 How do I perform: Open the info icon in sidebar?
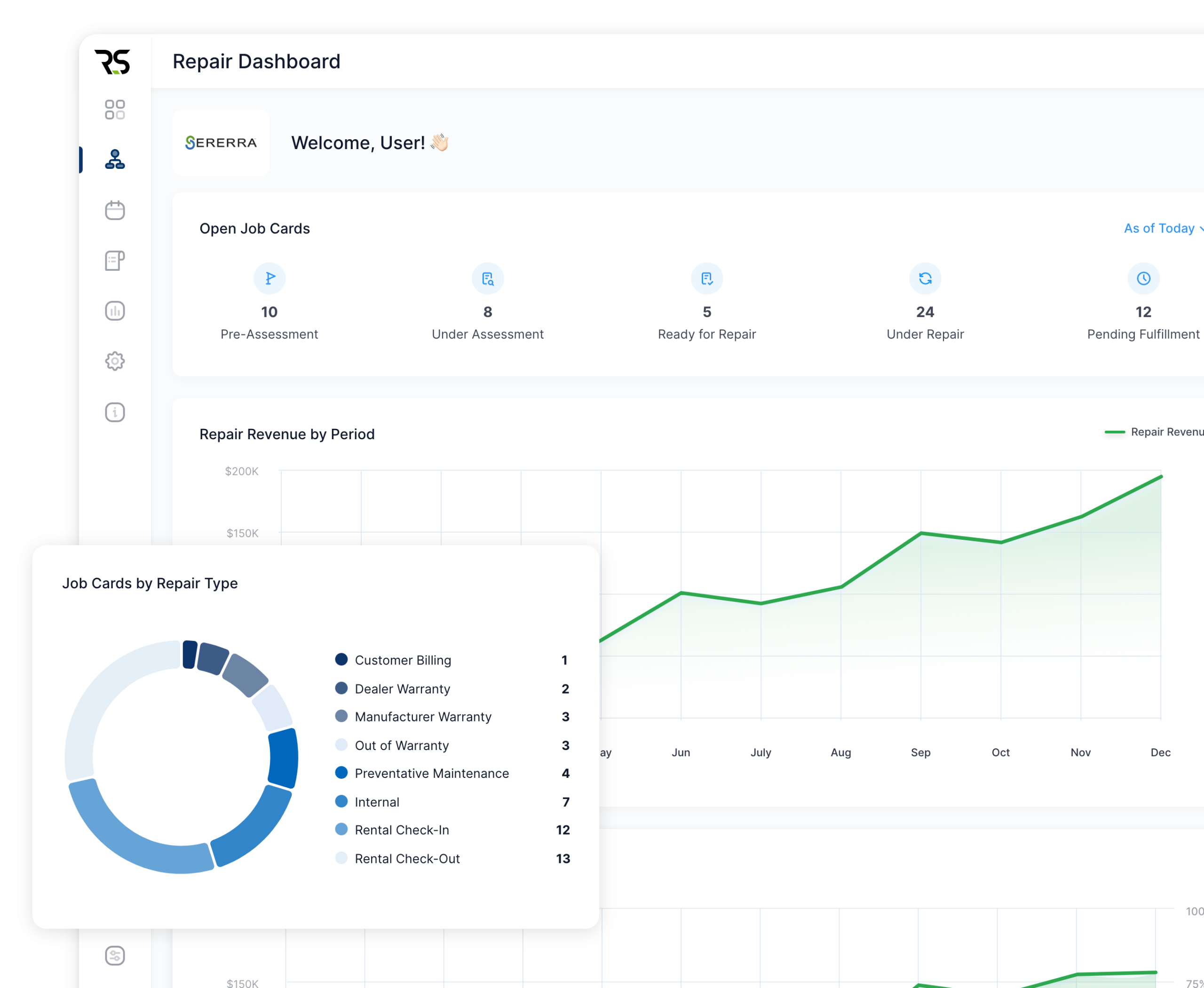(115, 412)
